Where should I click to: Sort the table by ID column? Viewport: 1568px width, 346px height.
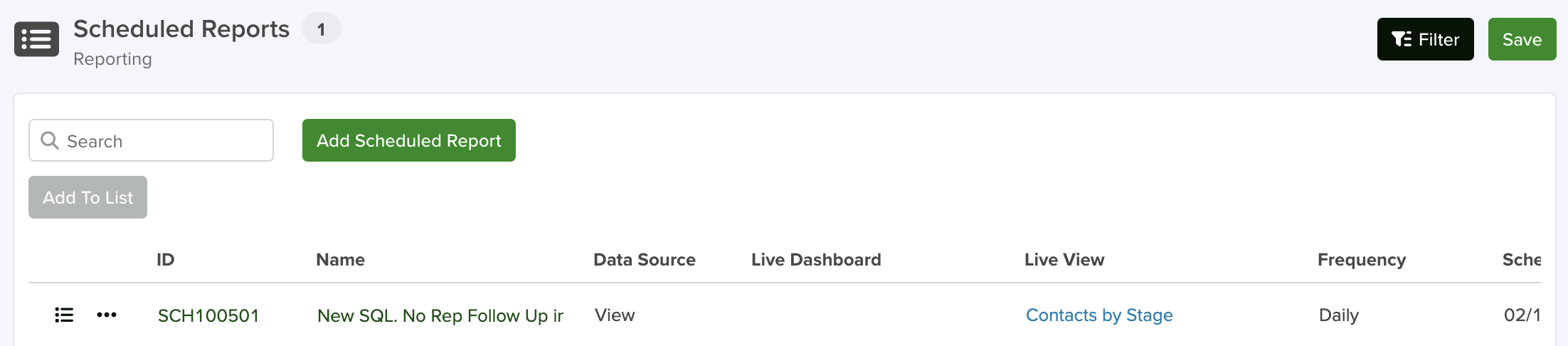(x=165, y=260)
